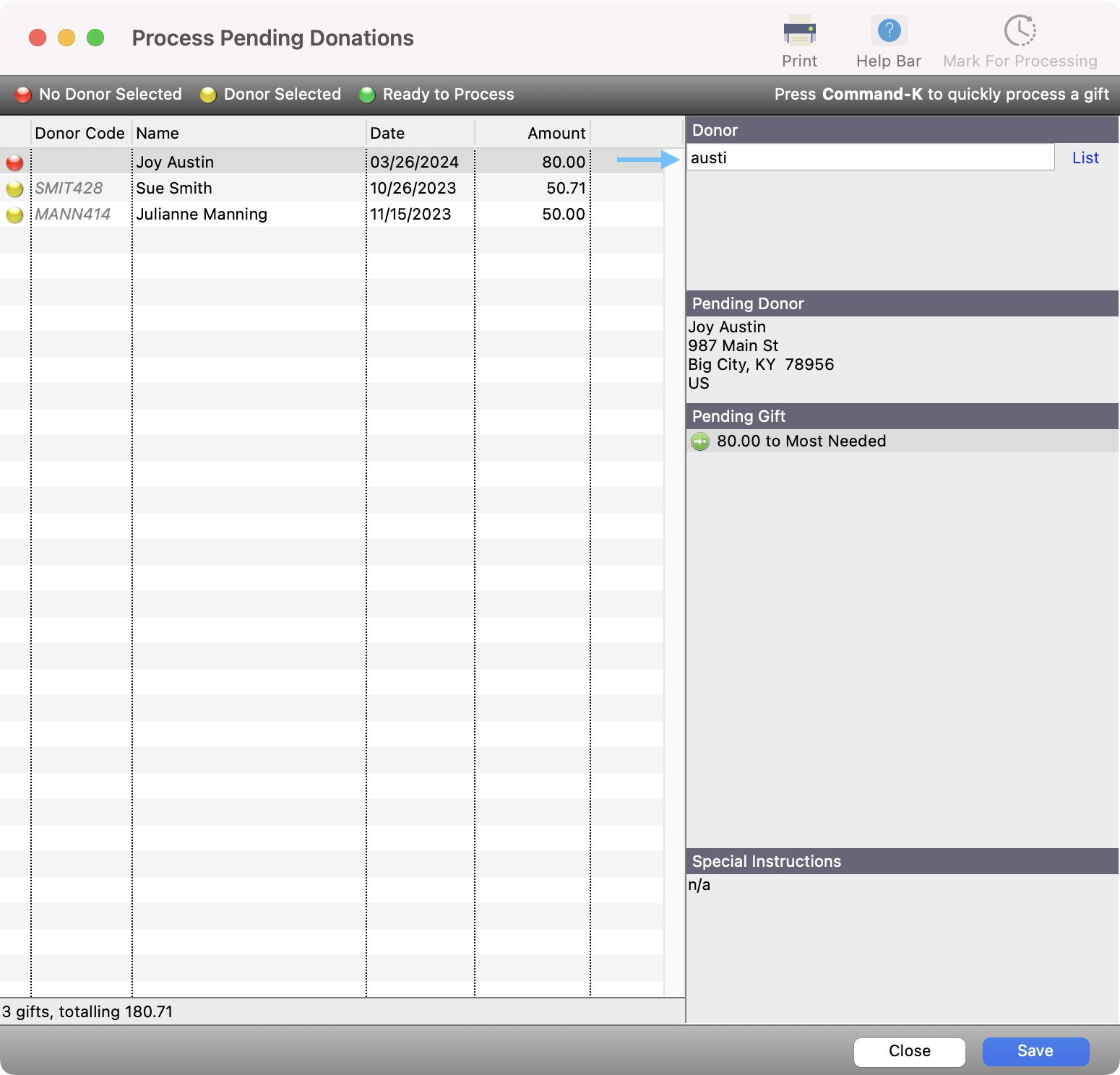This screenshot has height=1075, width=1120.
Task: Open the donor List link
Action: coord(1085,158)
